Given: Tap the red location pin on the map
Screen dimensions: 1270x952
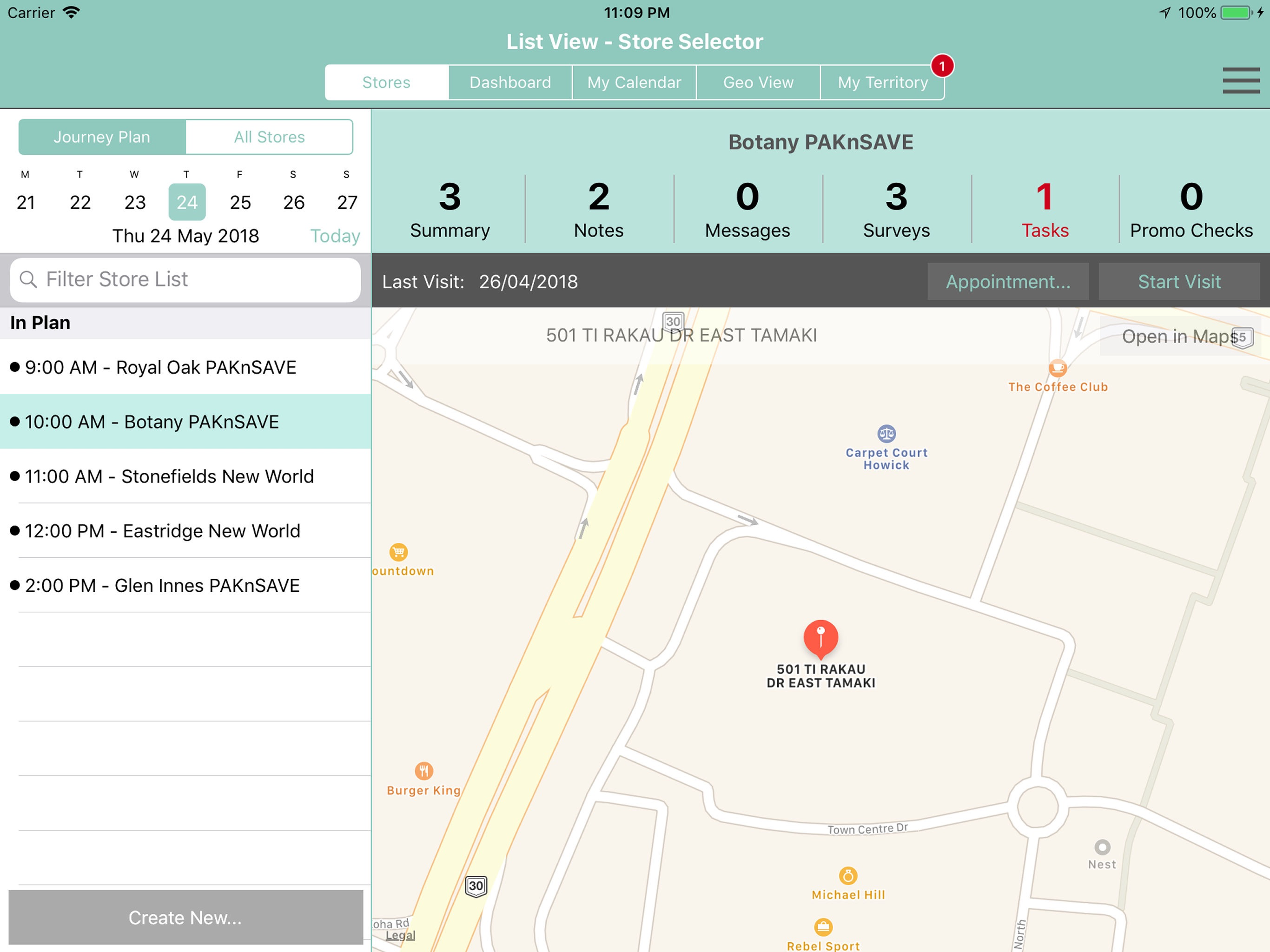Looking at the screenshot, I should click(820, 639).
